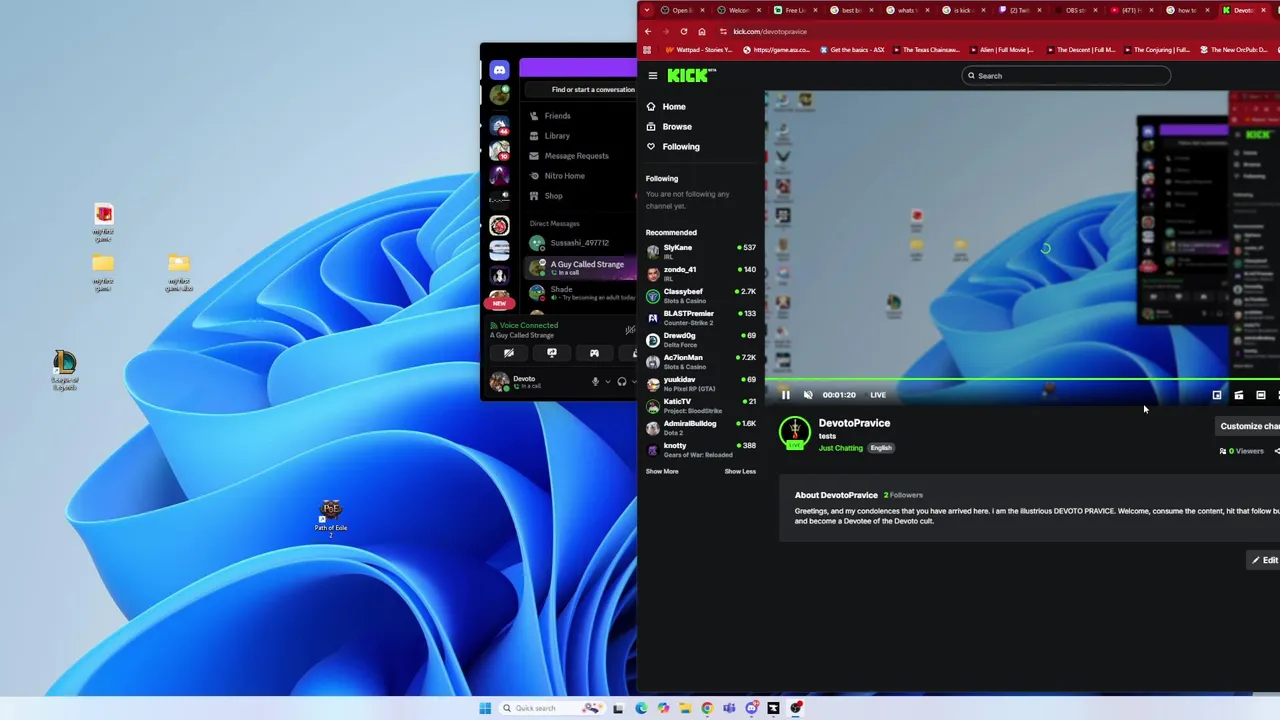This screenshot has height=720, width=1280.
Task: Open Nitro Home in Discord
Action: click(578, 176)
